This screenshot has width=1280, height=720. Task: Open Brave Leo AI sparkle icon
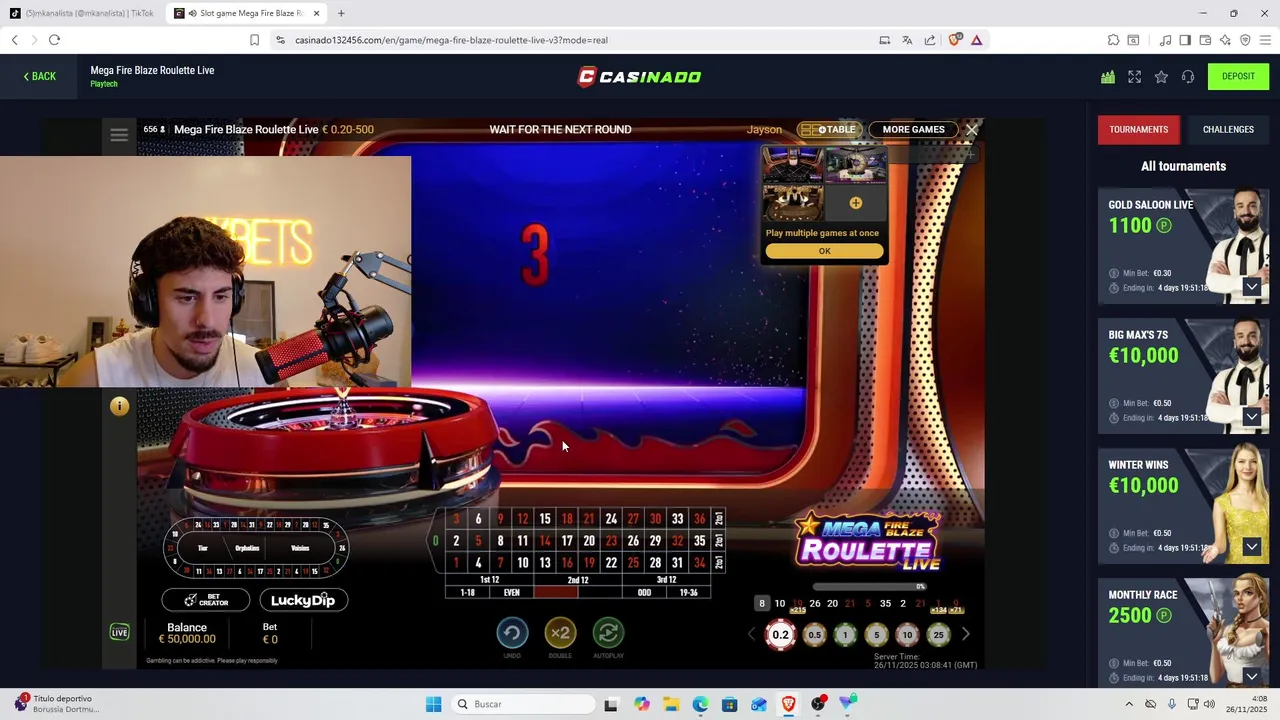1225,40
